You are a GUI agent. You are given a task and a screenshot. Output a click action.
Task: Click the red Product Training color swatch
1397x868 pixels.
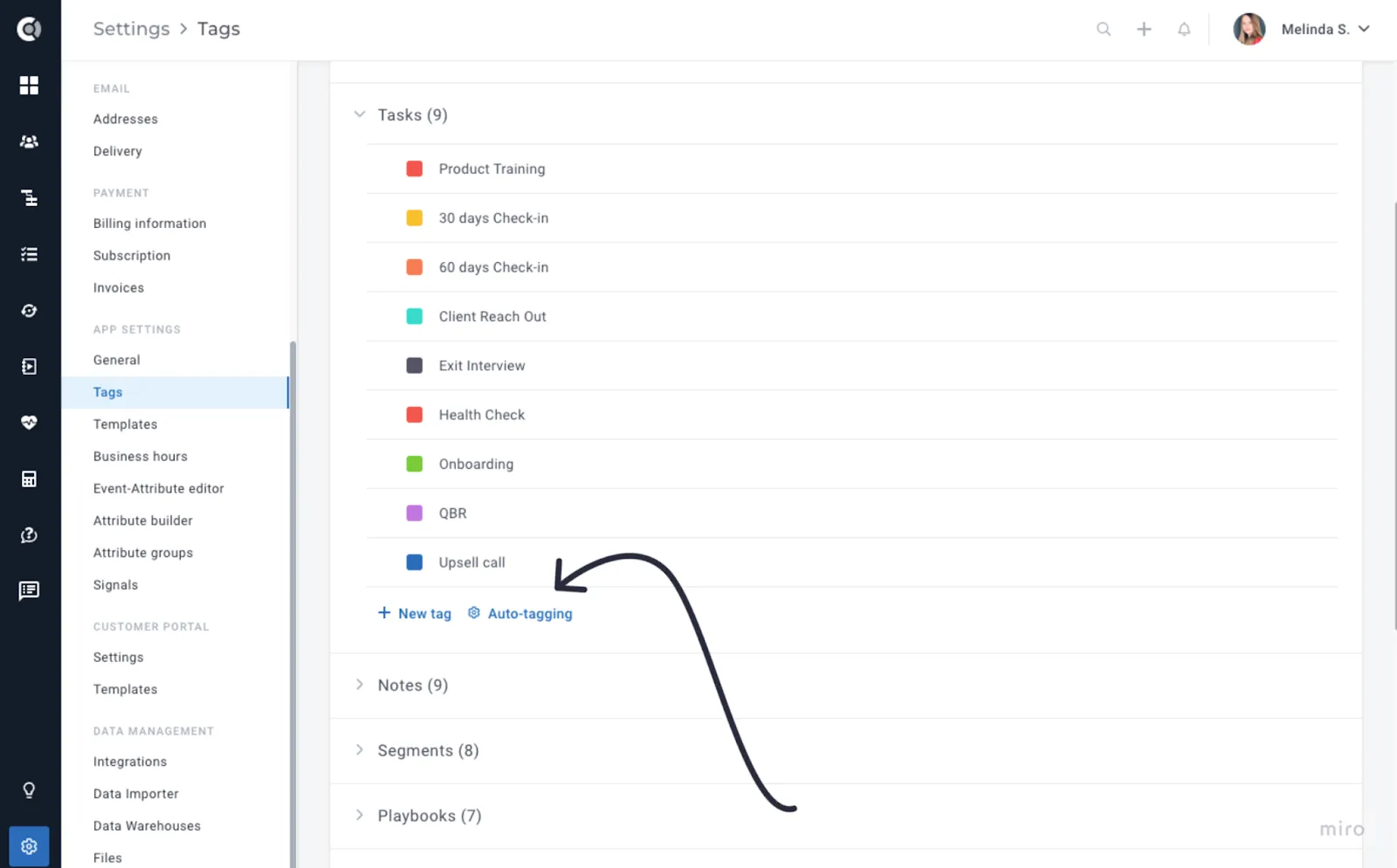(415, 169)
